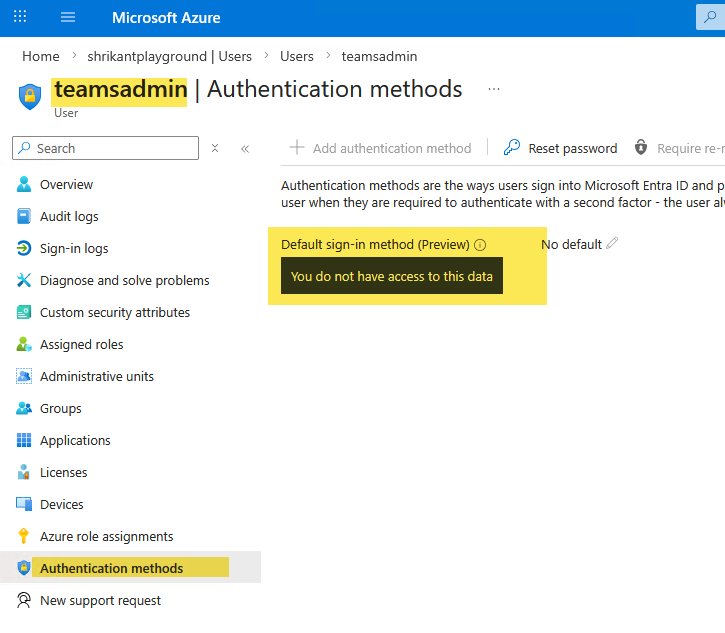The width and height of the screenshot is (725, 633).
Task: Select Authentication methods in sidebar
Action: pyautogui.click(x=130, y=567)
